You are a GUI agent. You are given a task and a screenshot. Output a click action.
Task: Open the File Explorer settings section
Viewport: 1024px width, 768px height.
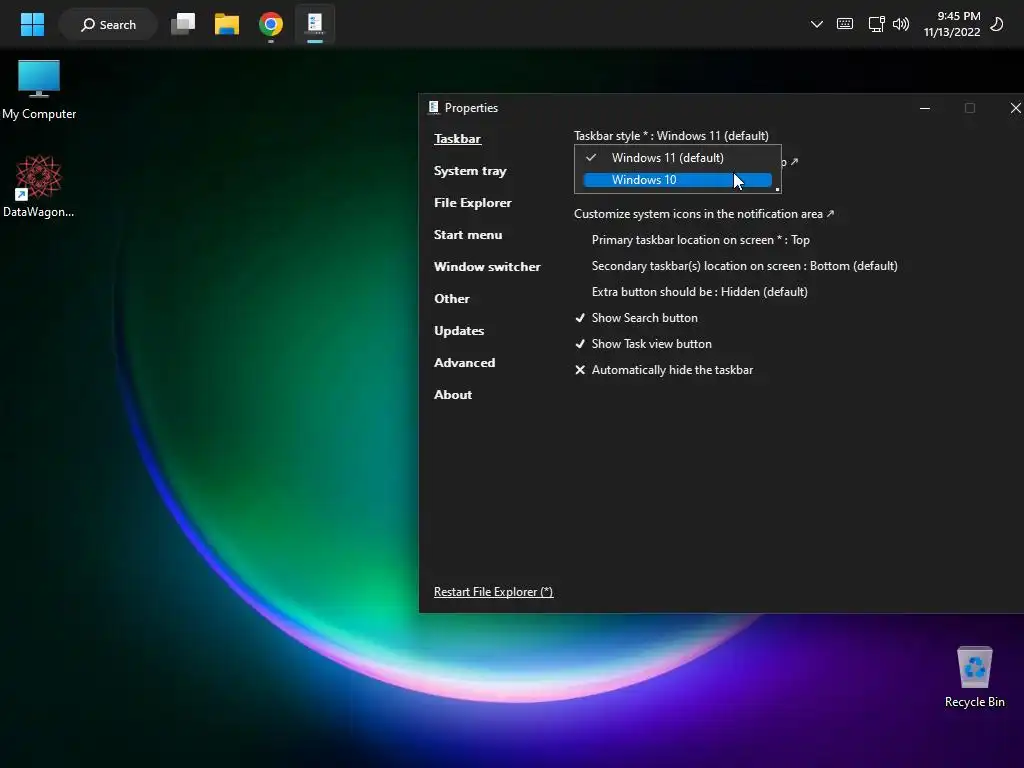(x=473, y=202)
